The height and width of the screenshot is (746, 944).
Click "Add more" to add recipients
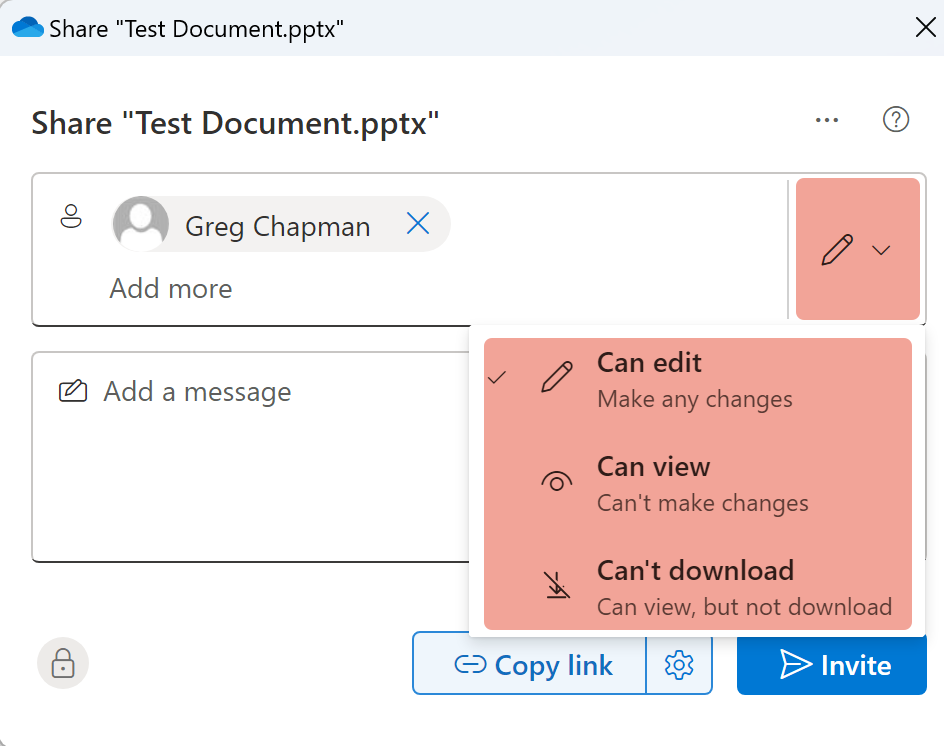click(x=171, y=289)
